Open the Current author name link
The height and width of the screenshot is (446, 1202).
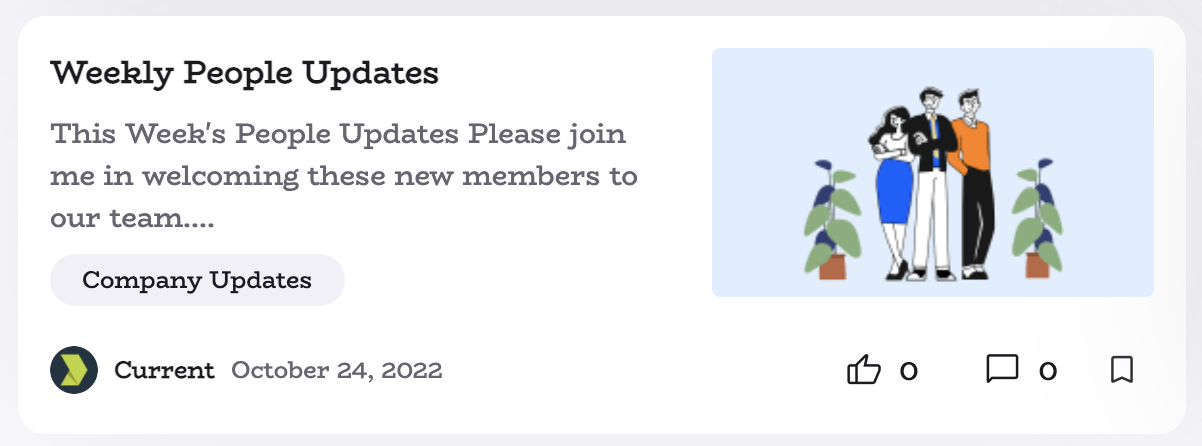[164, 370]
